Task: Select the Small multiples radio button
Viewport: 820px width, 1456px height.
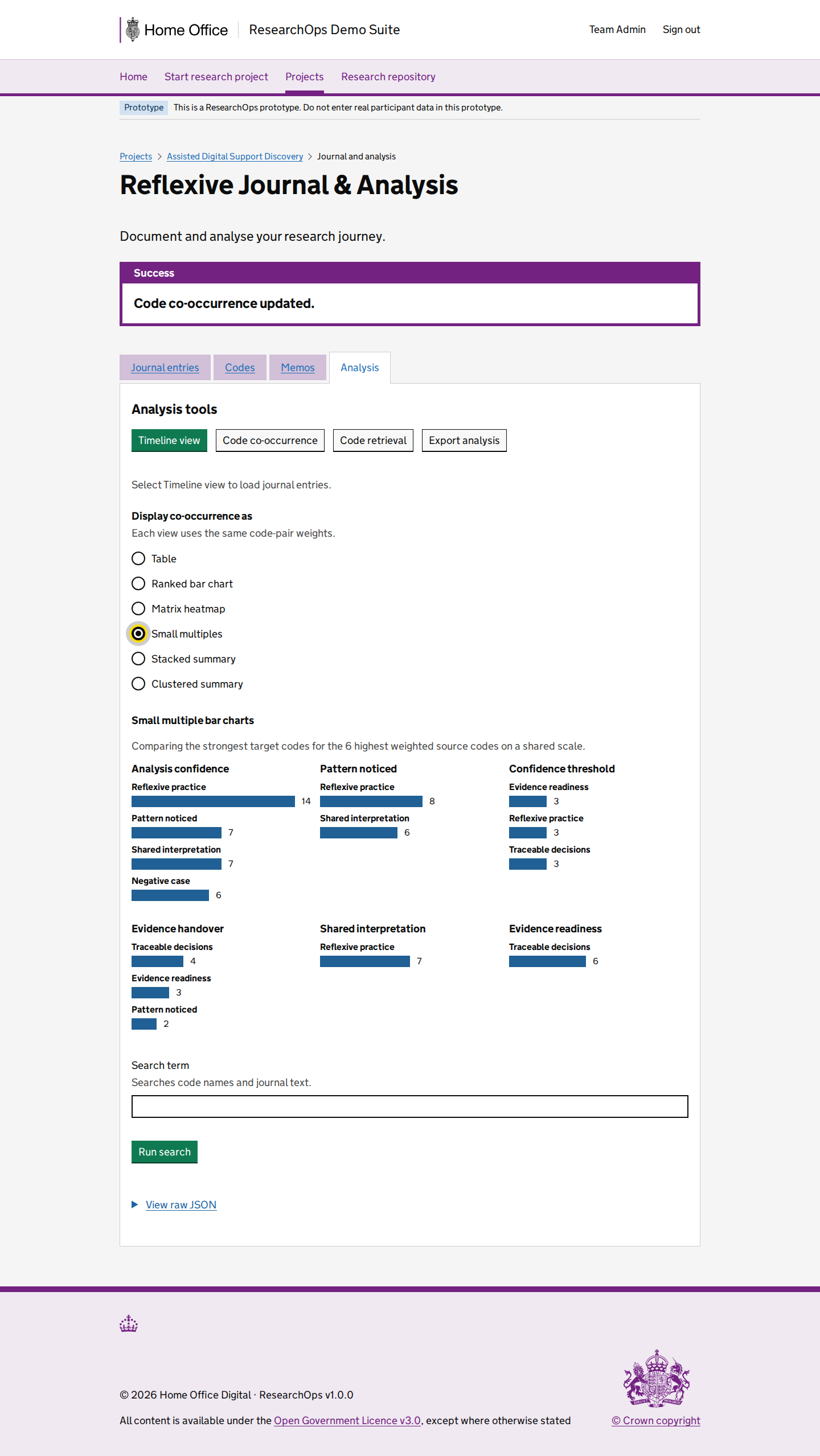Action: 138,634
